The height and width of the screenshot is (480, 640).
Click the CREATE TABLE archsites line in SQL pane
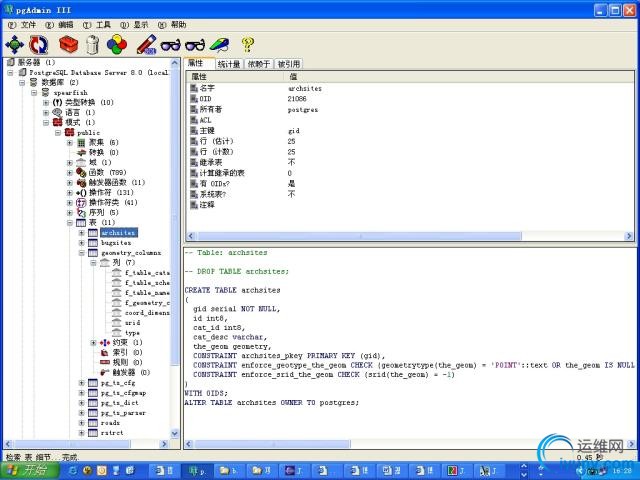[x=232, y=290]
